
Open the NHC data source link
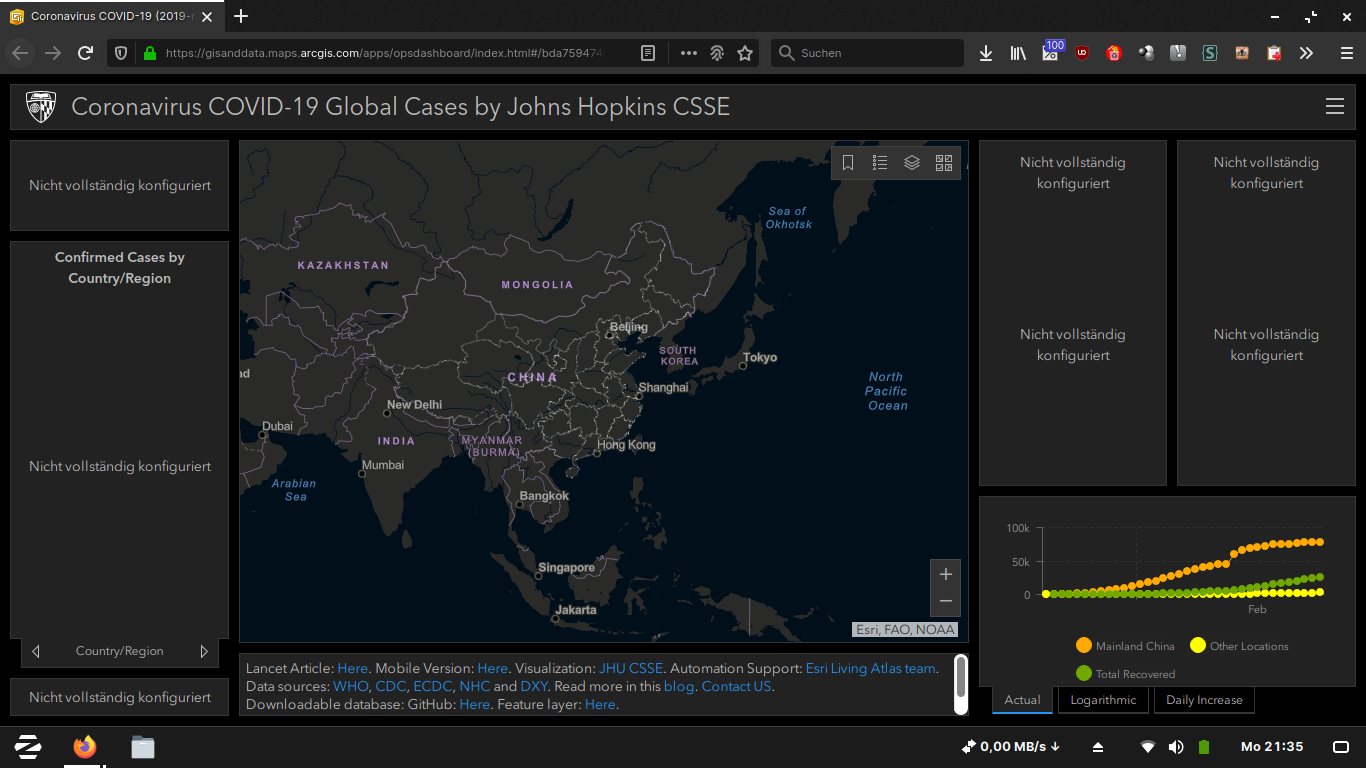(474, 686)
